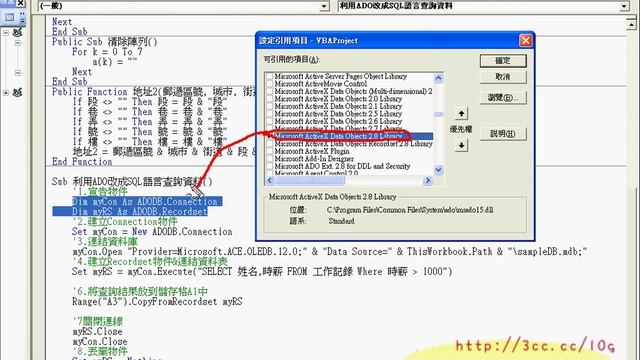Open help with the 說明(H) button
This screenshot has width=640, height=360.
(x=503, y=133)
